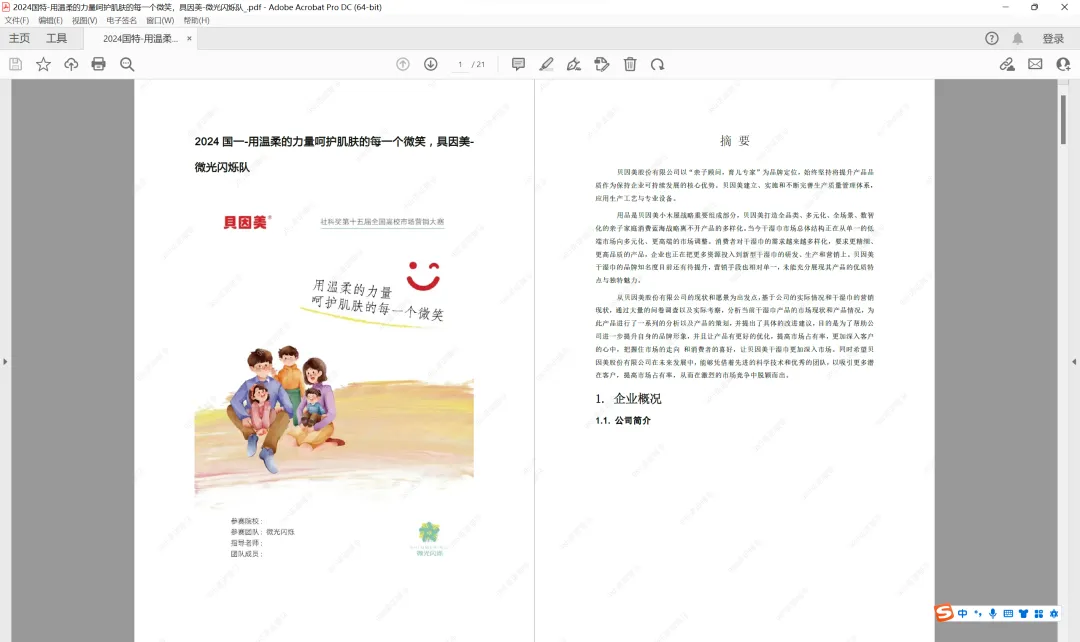1080x642 pixels.
Task: Switch to the 主页 tab
Action: (20, 38)
